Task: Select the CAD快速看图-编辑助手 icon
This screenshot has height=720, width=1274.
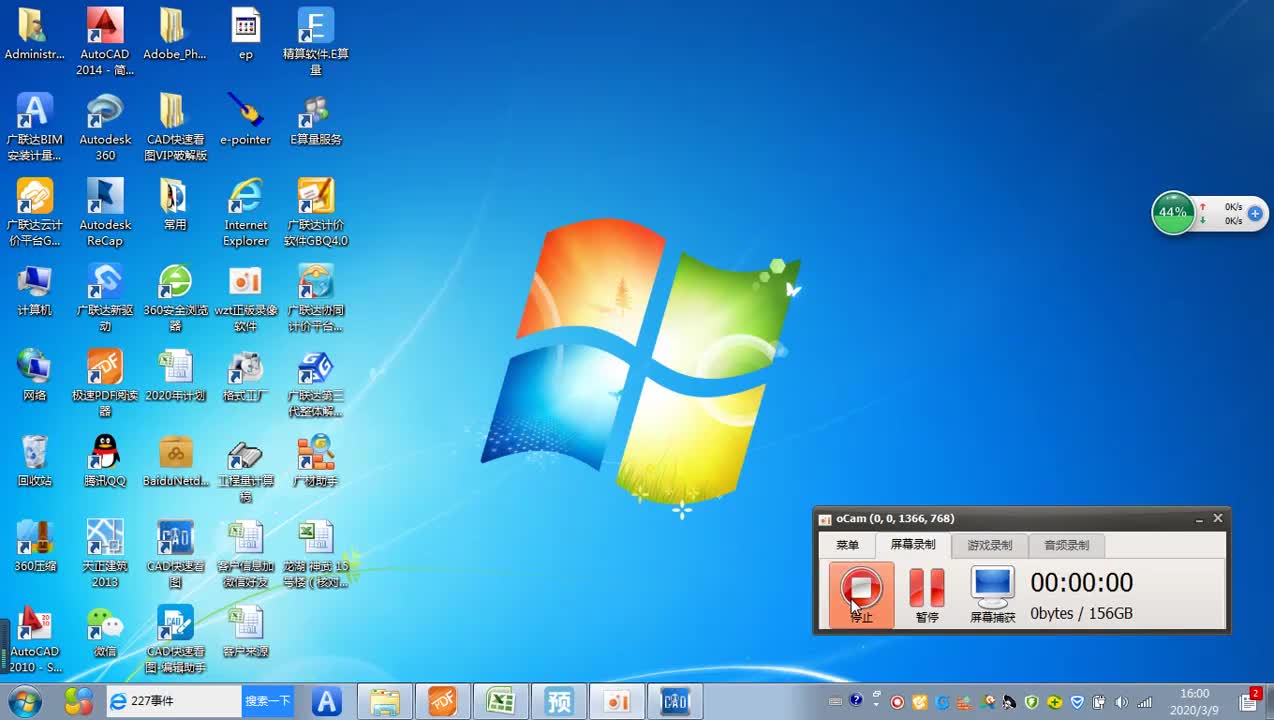Action: tap(175, 637)
